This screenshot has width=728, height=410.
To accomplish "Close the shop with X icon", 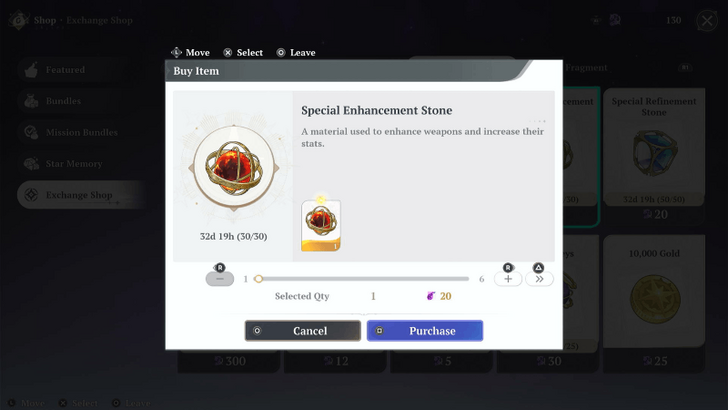I will click(707, 20).
